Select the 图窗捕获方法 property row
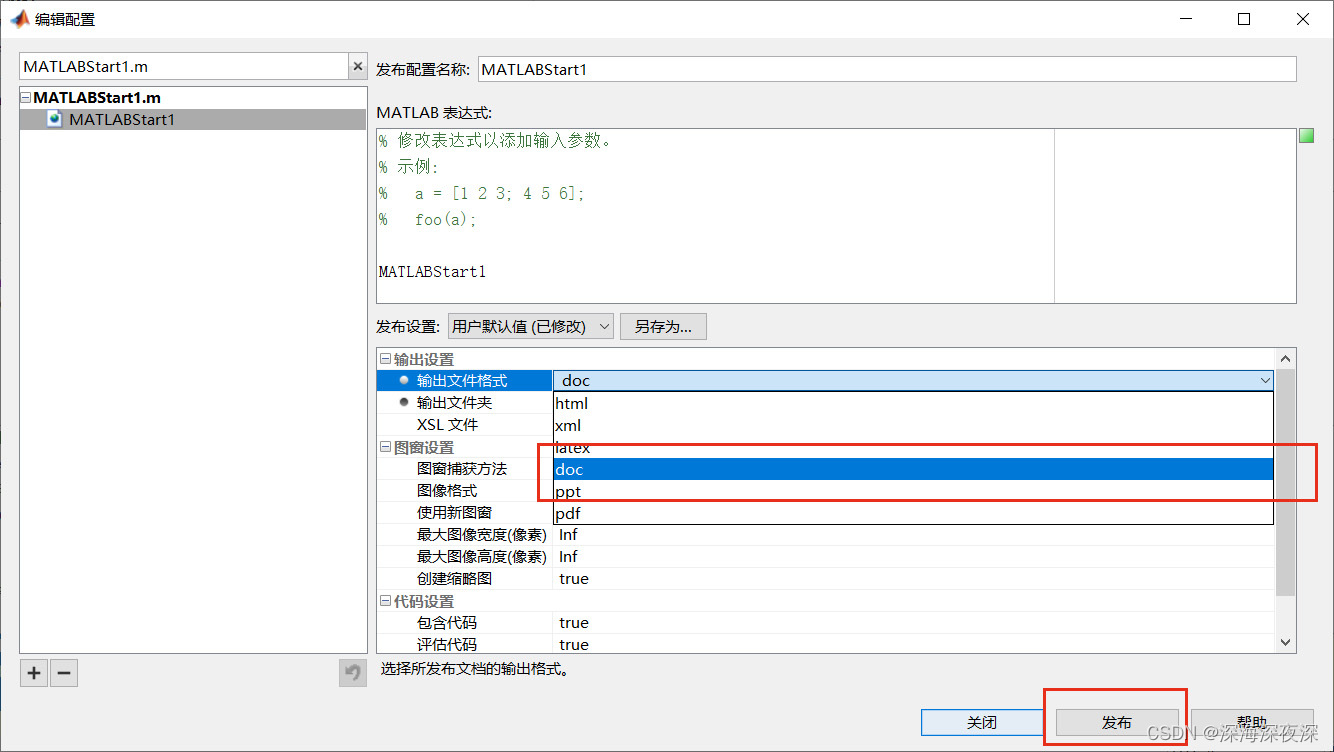 (465, 468)
